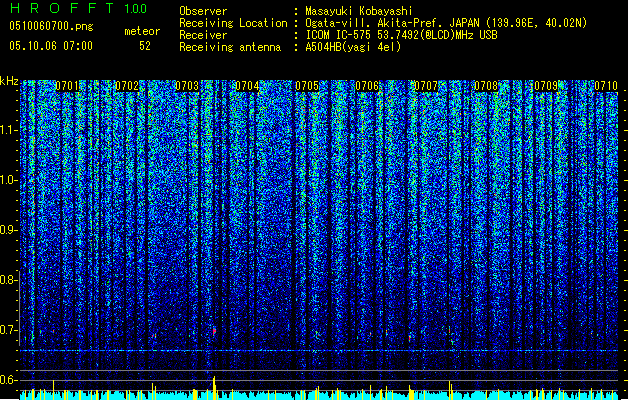Click the 0706 time marker
This screenshot has height=400, width=629.
coord(367,86)
